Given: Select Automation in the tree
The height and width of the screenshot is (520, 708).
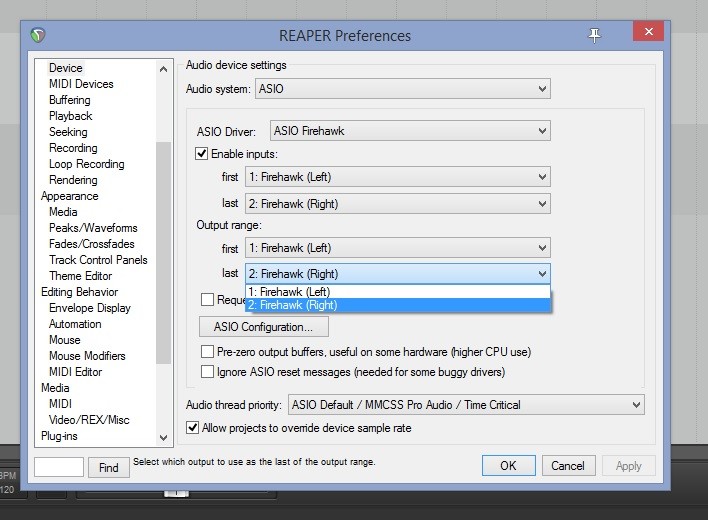Looking at the screenshot, I should point(75,324).
